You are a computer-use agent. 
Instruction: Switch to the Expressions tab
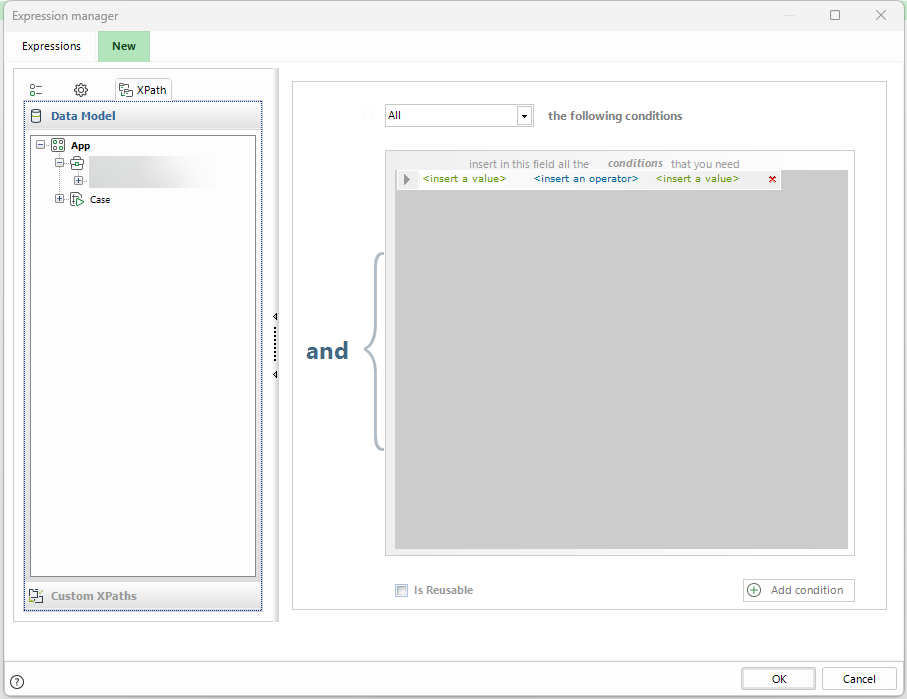pyautogui.click(x=51, y=46)
